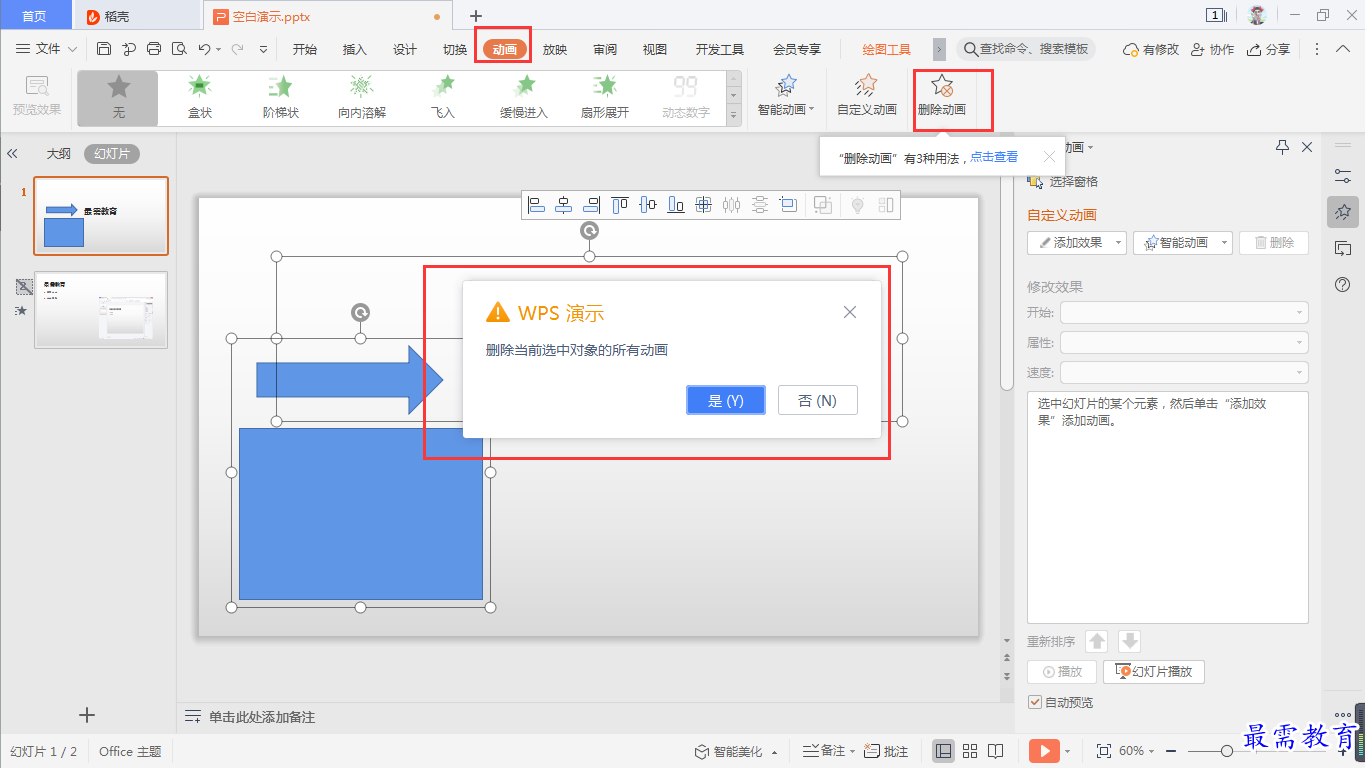Expand the animation gallery more arrow
This screenshot has width=1365, height=768.
click(733, 116)
